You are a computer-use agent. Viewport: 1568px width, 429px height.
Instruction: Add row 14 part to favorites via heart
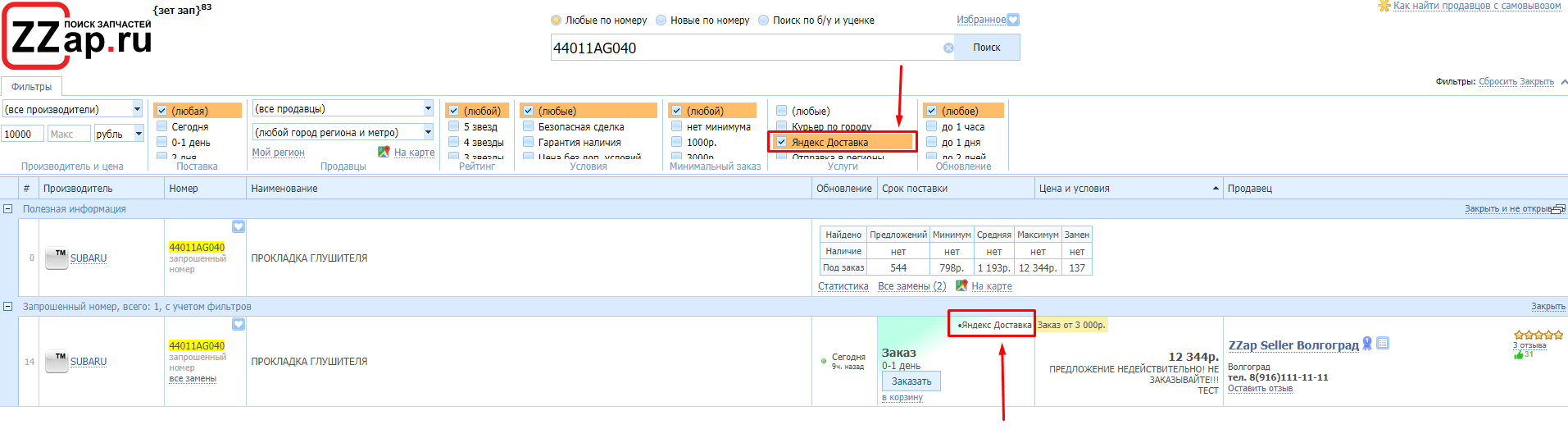click(239, 324)
